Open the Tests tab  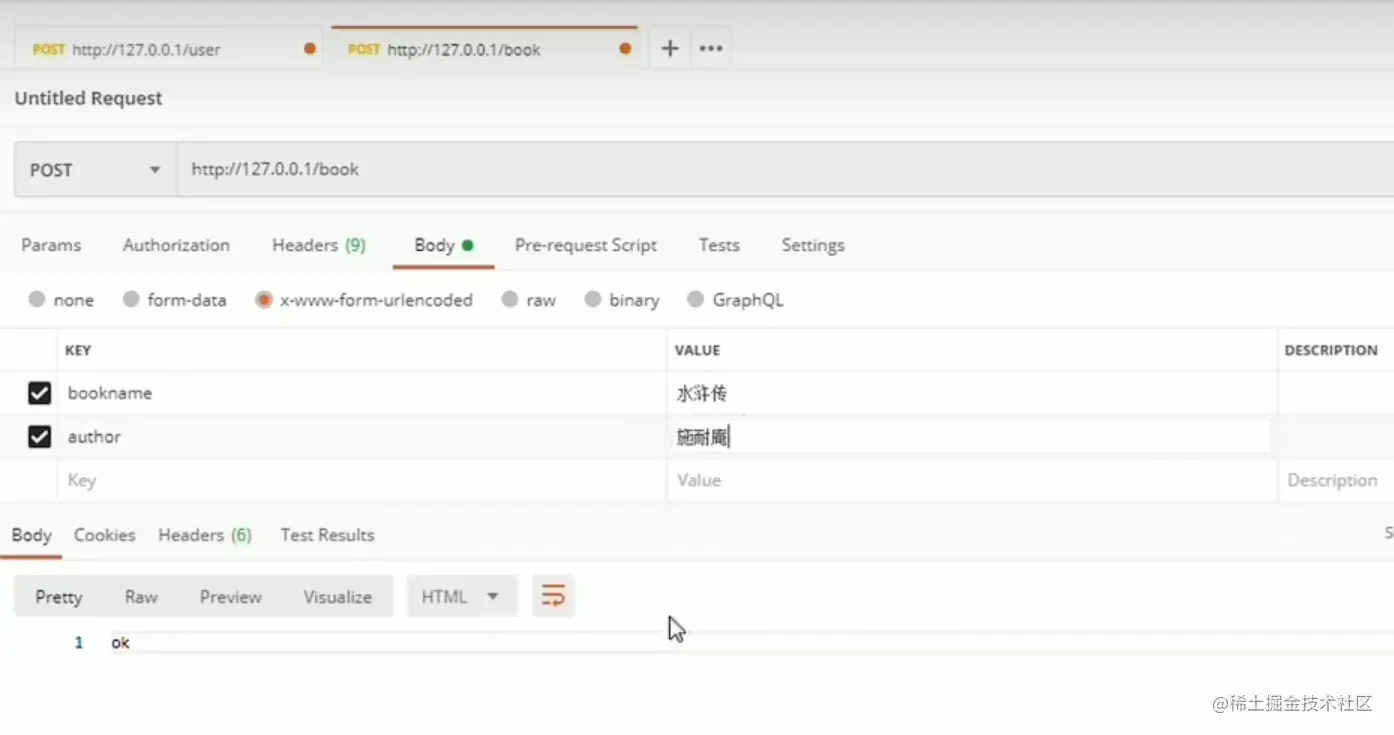point(719,245)
